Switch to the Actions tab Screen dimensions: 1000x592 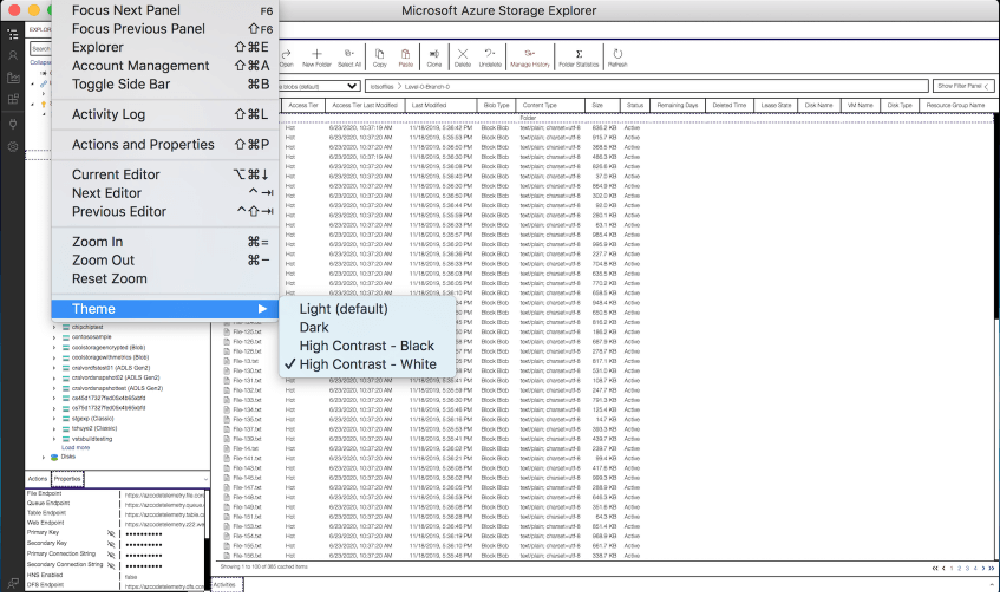pos(38,479)
